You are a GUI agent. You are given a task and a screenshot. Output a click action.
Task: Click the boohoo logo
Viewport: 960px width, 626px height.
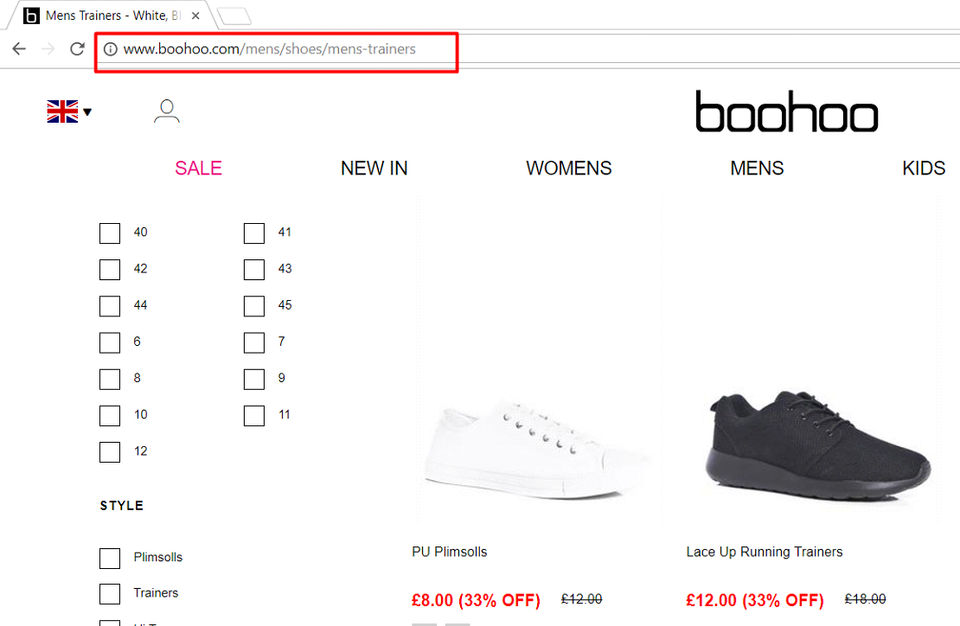(786, 112)
